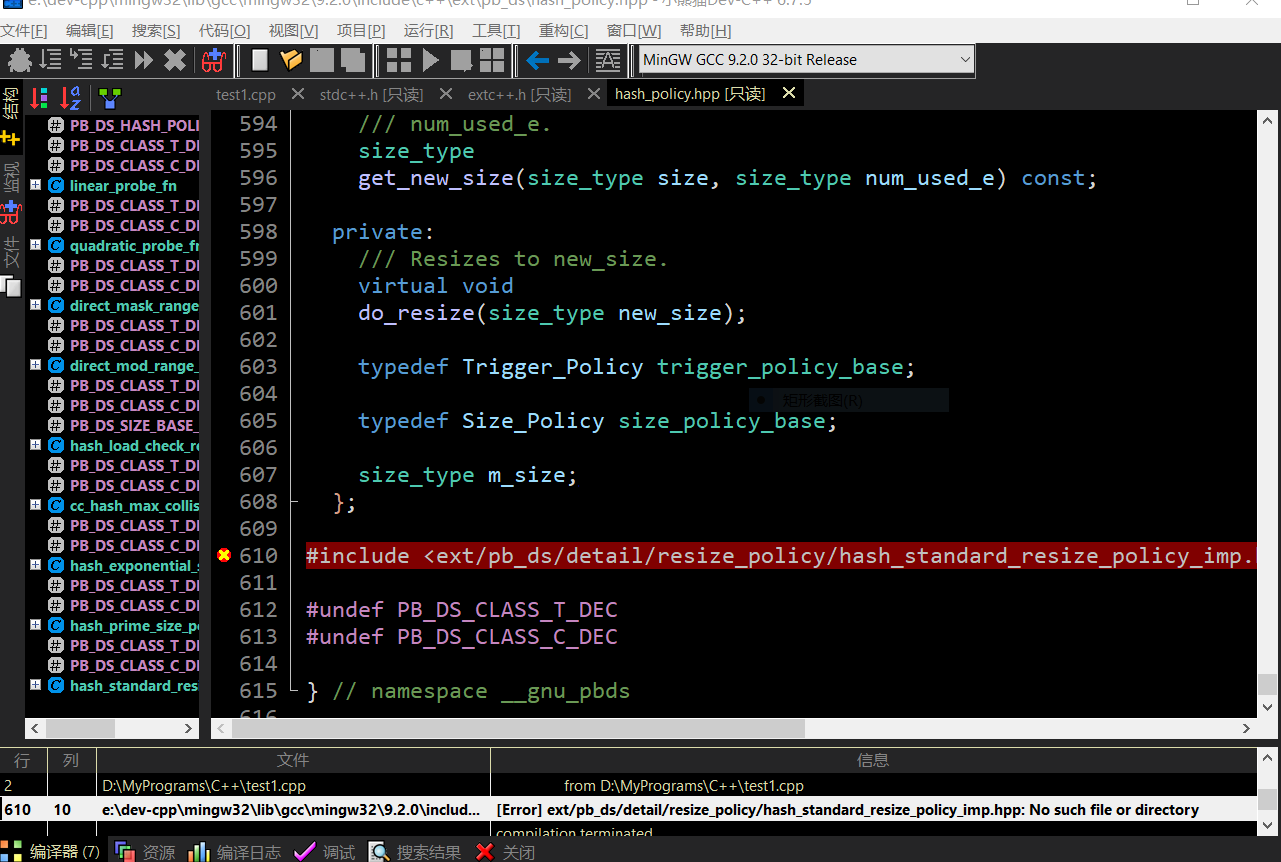Viewport: 1281px width, 862px height.
Task: Click the editor horizontal scrollbar thumb
Action: [519, 729]
